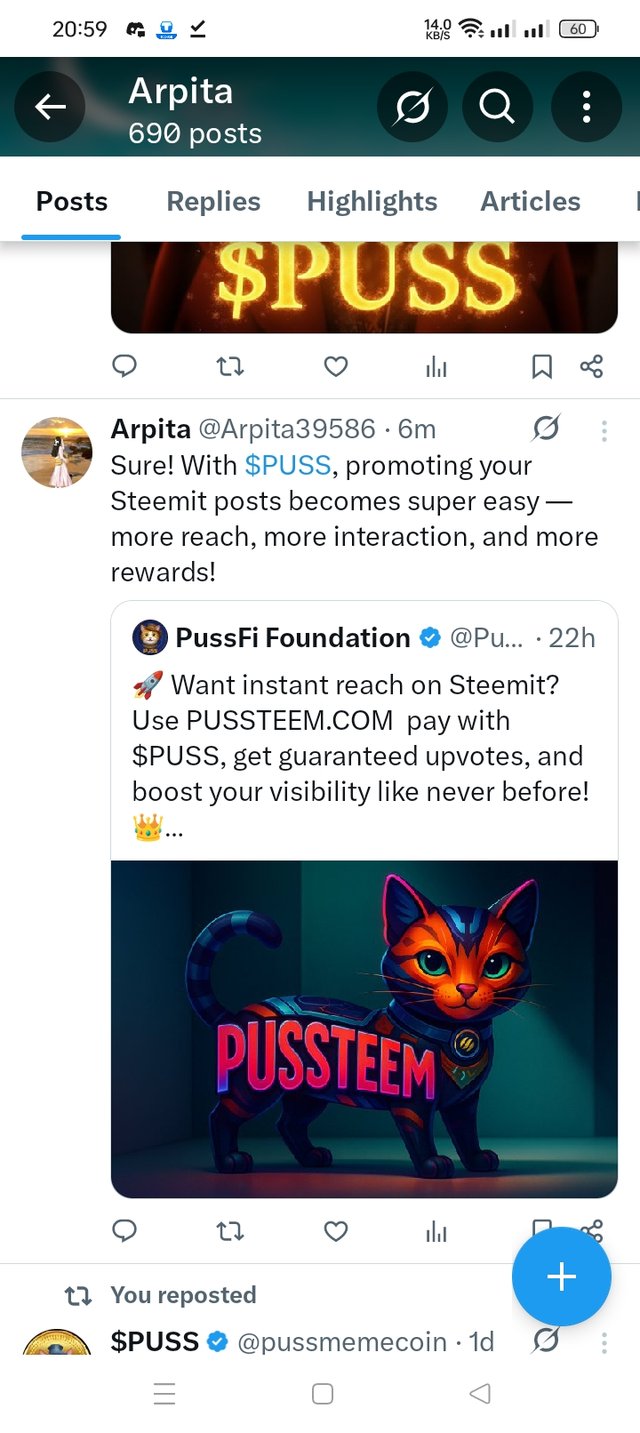Open more options on $PUSS reposted tweet
Image resolution: width=640 pixels, height=1433 pixels.
[604, 1342]
